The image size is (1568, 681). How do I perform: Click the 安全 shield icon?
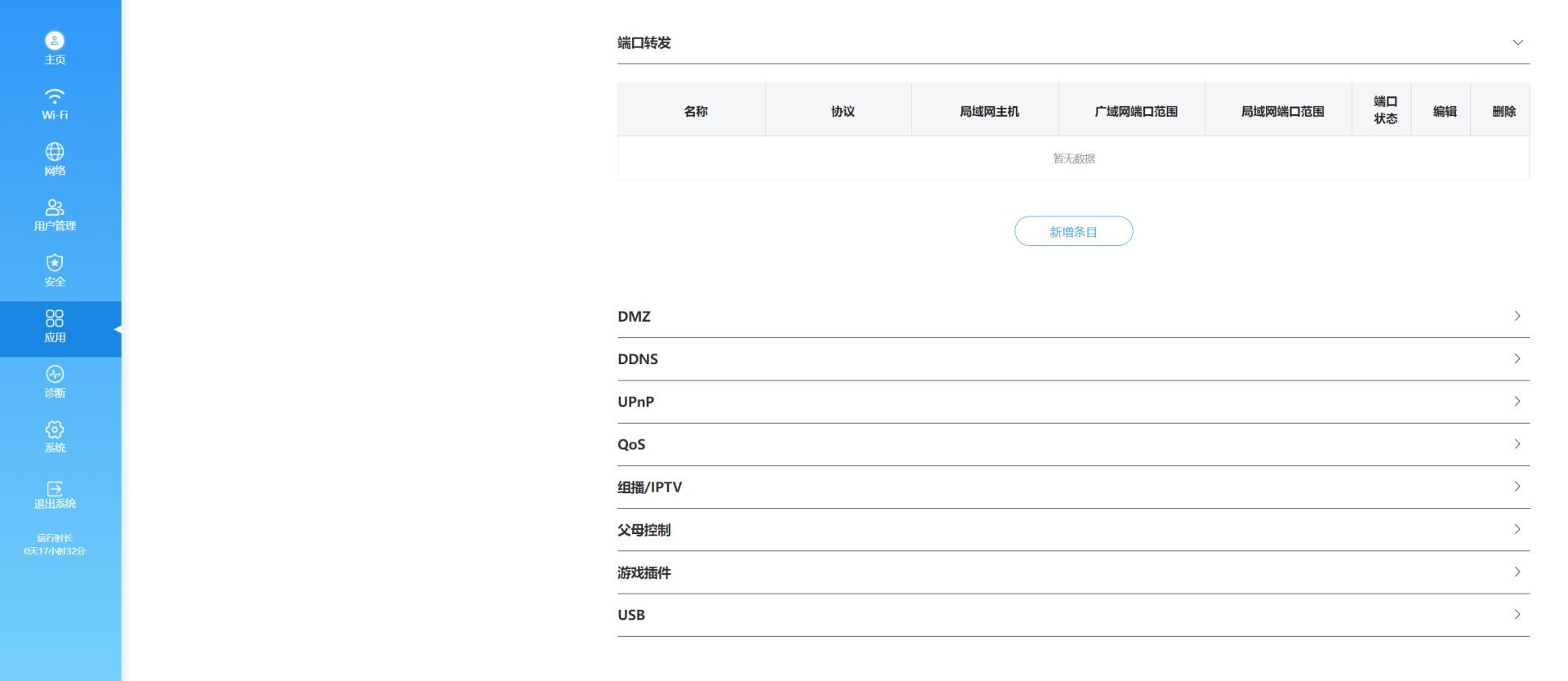click(x=55, y=263)
